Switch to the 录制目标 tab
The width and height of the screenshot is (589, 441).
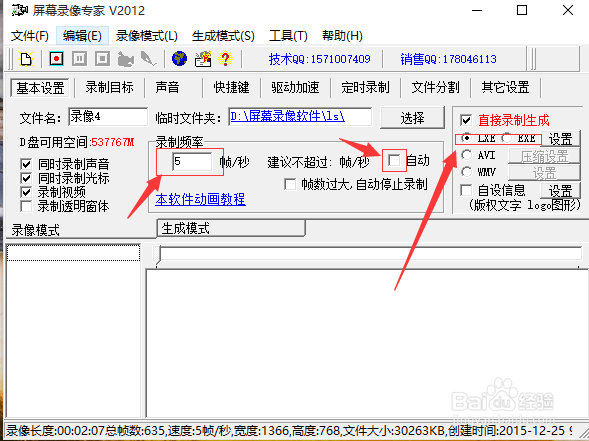pyautogui.click(x=109, y=88)
